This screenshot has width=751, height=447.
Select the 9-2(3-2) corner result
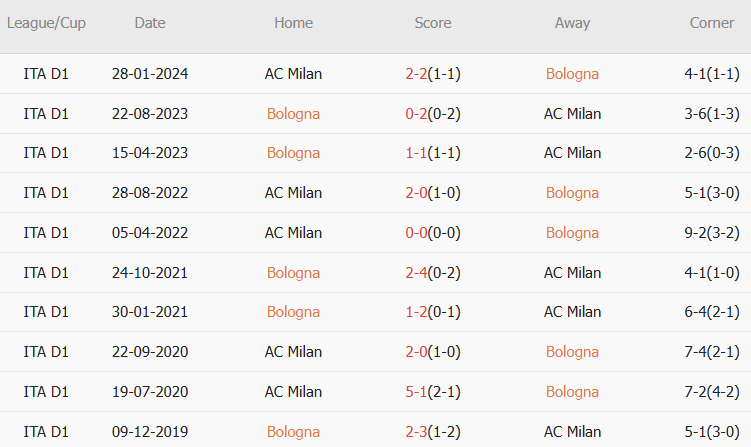712,233
